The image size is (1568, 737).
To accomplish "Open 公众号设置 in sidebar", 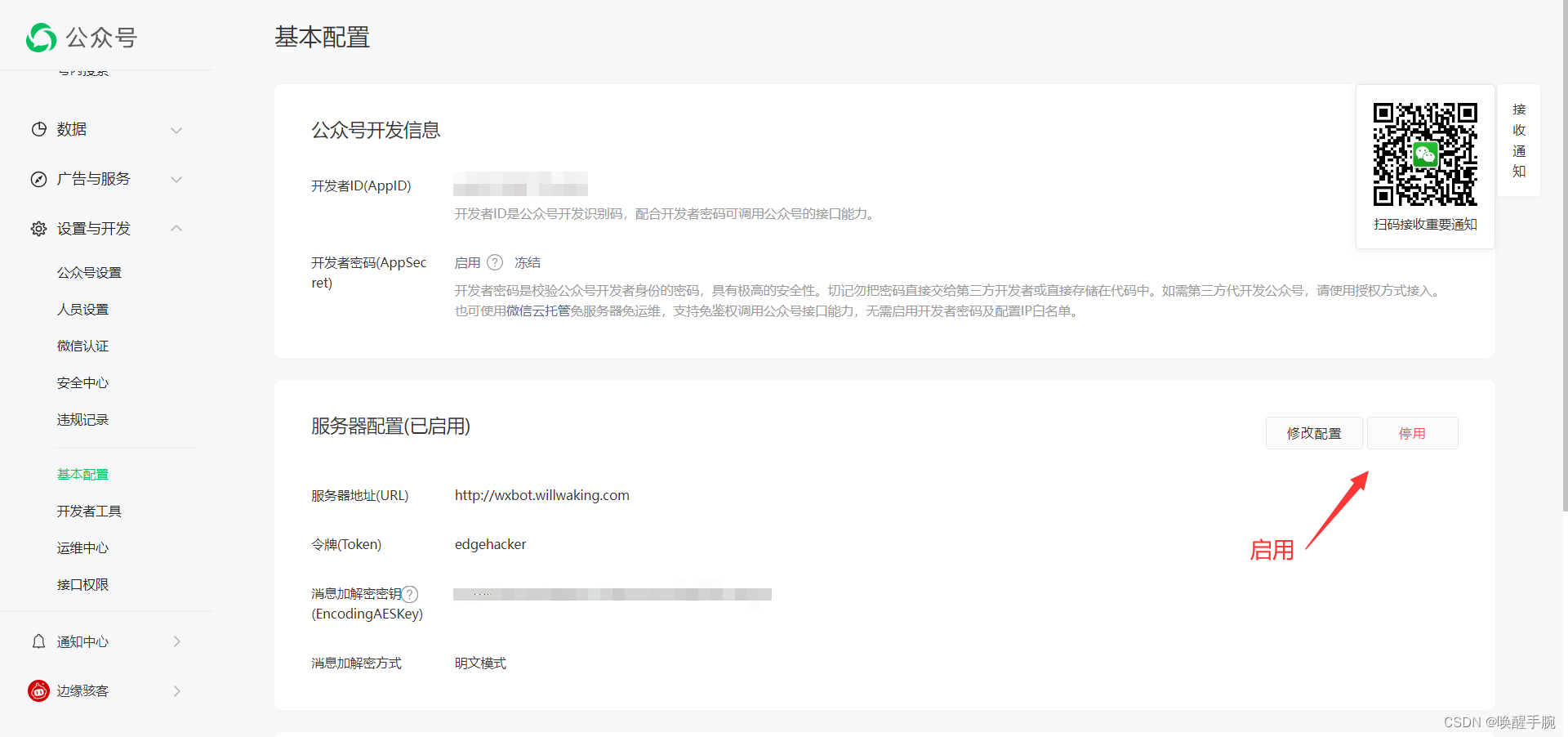I will (x=89, y=272).
